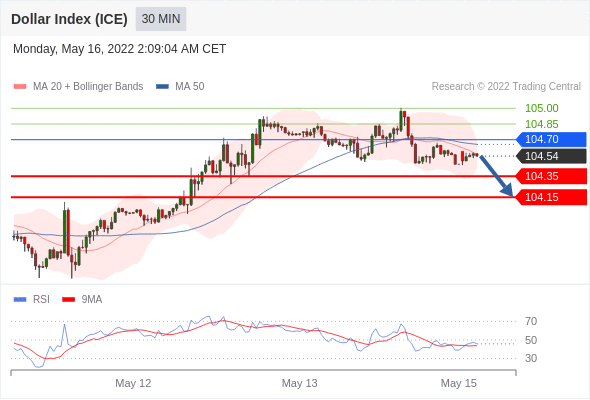Toggle the MA 50 legend entry

click(x=180, y=87)
